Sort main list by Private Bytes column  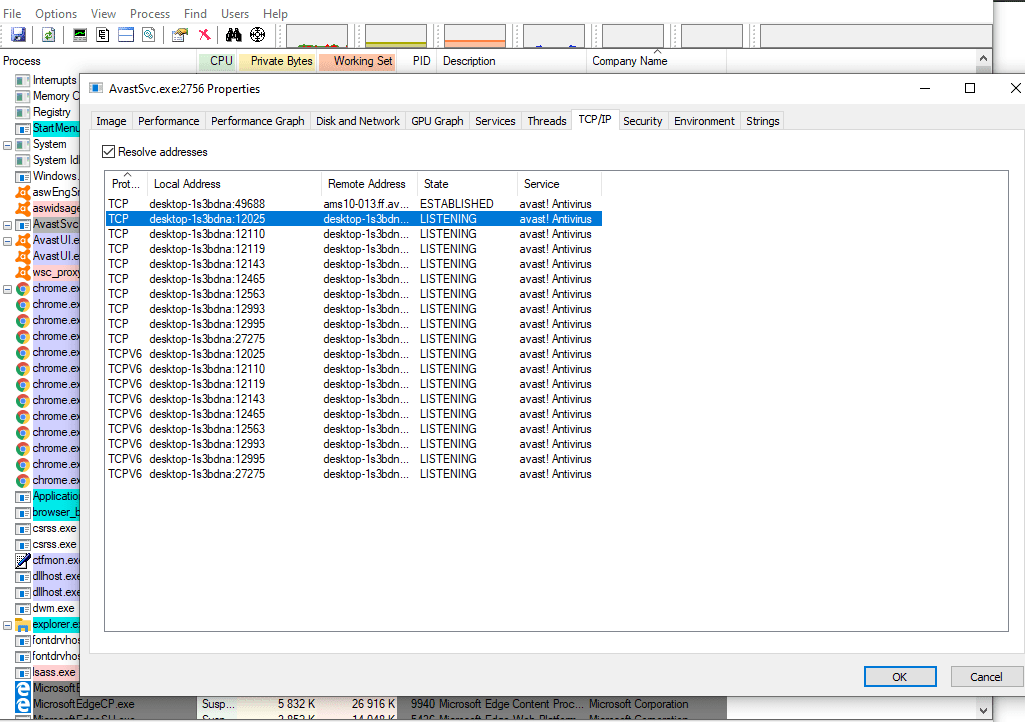[277, 61]
